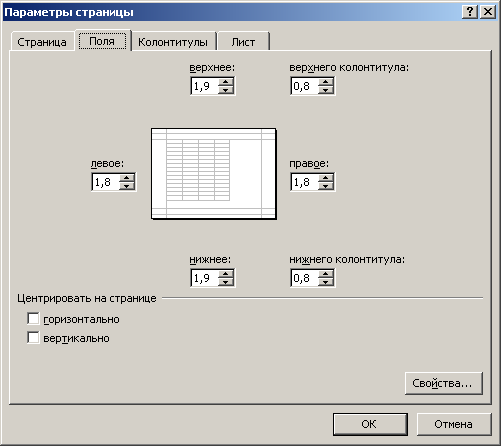The width and height of the screenshot is (501, 446).
Task: Open the Свойства... button
Action: (x=444, y=383)
